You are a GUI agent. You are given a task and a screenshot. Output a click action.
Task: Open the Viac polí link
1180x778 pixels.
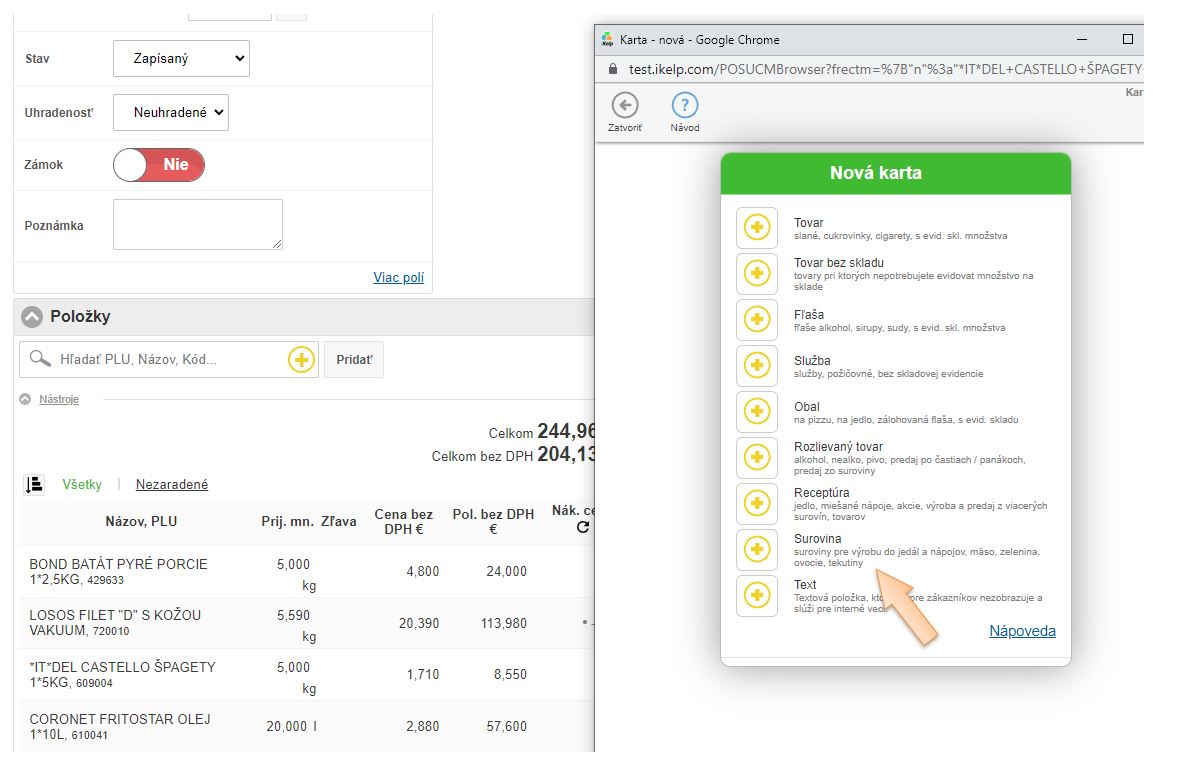398,277
